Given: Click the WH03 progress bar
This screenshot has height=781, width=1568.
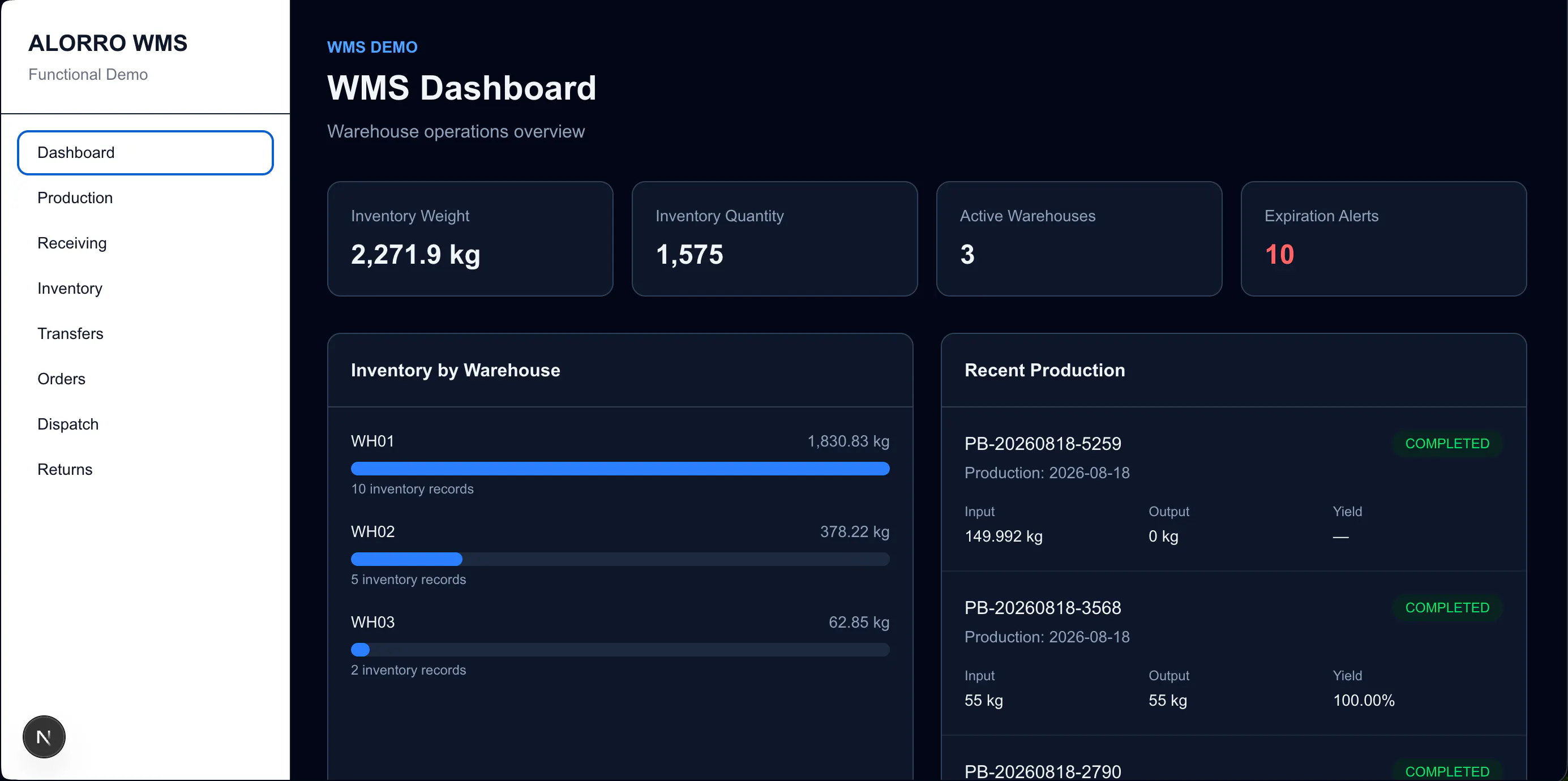Looking at the screenshot, I should (x=620, y=650).
